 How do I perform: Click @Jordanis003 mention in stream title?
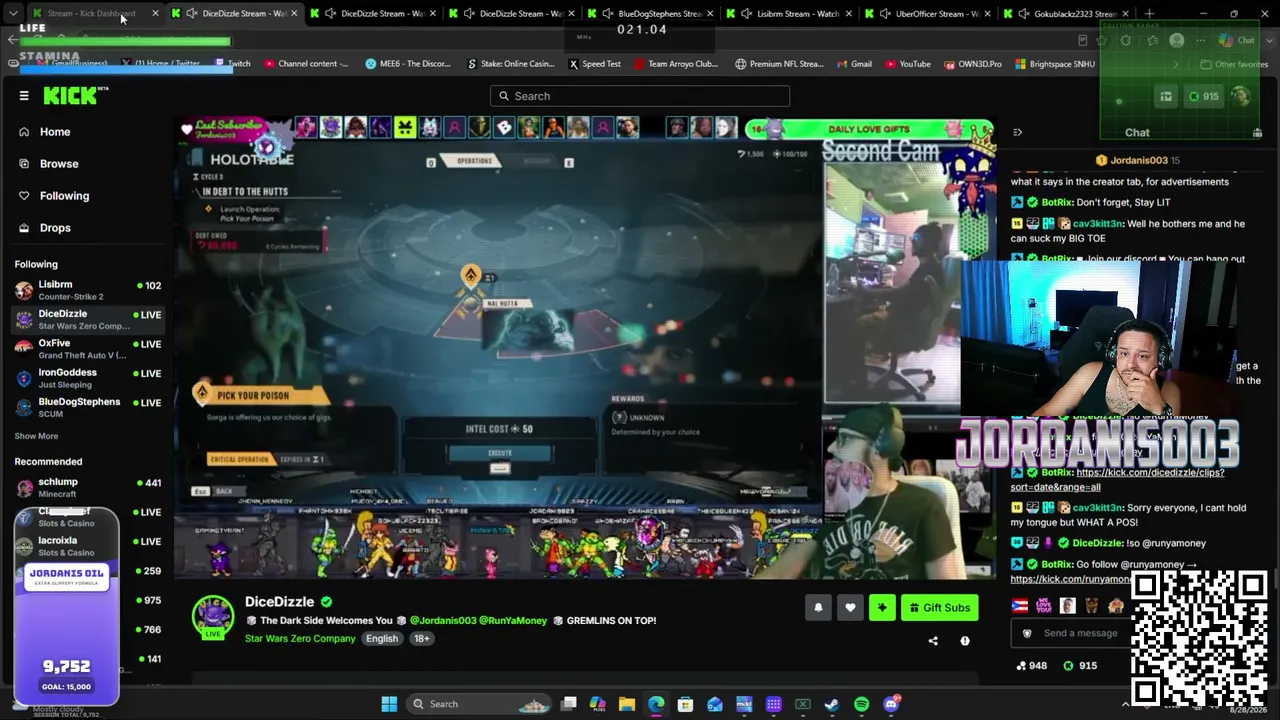[x=442, y=620]
